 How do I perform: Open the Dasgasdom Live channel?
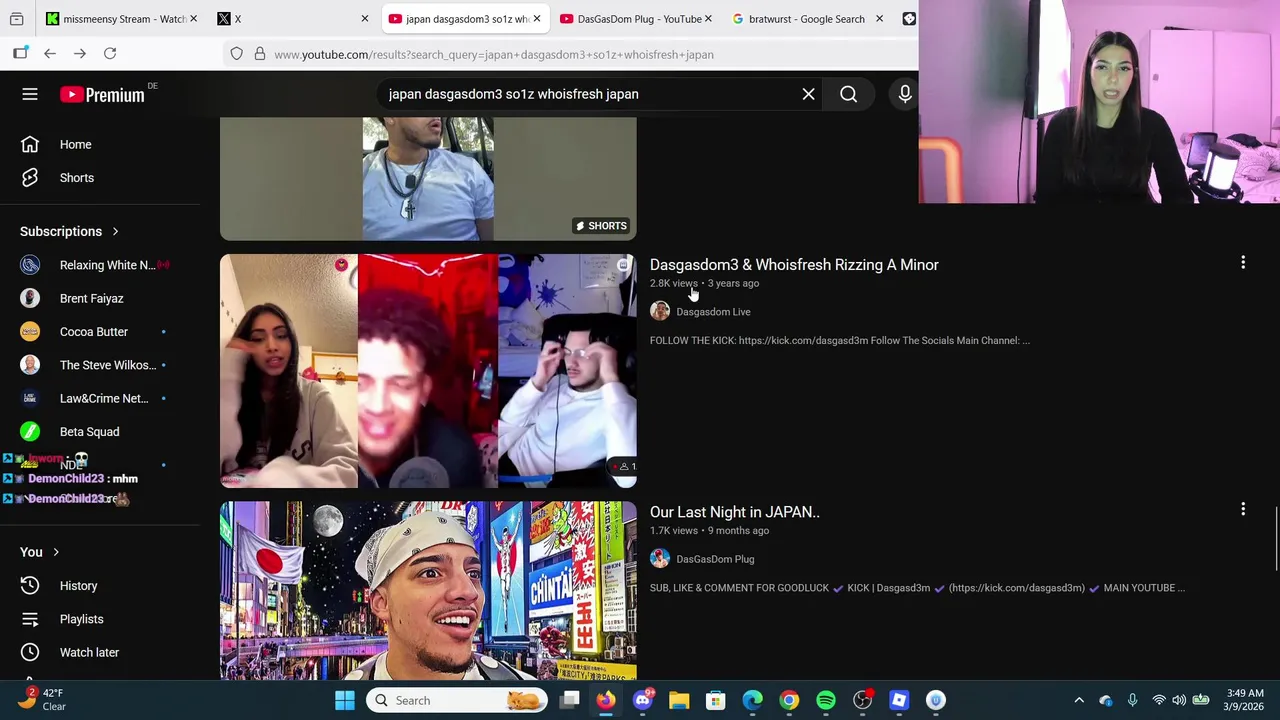click(713, 312)
